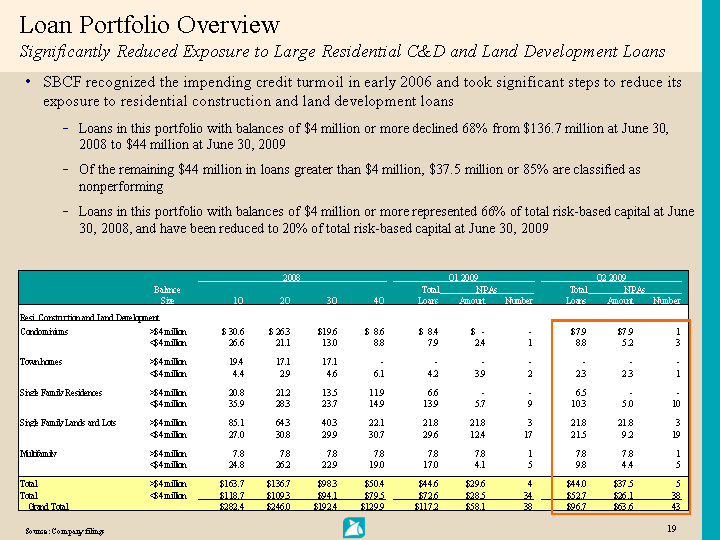Image resolution: width=720 pixels, height=540 pixels.
Task: Click the $136.7 total in 2Q column
Action: [274, 485]
